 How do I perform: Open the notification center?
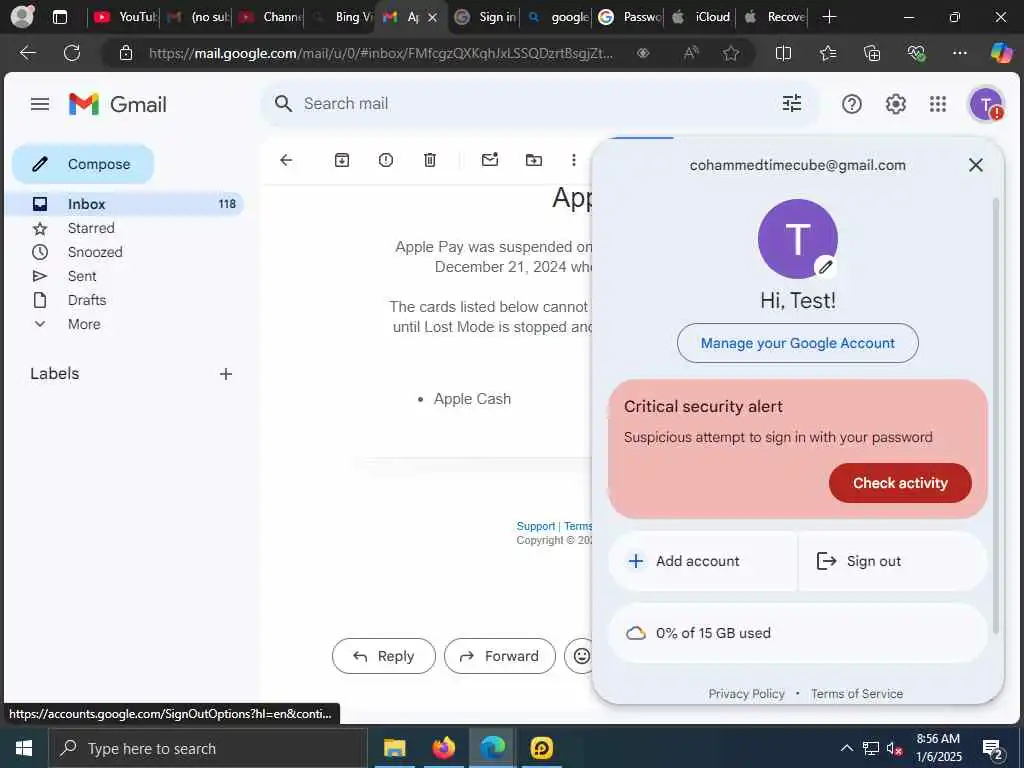[x=992, y=748]
